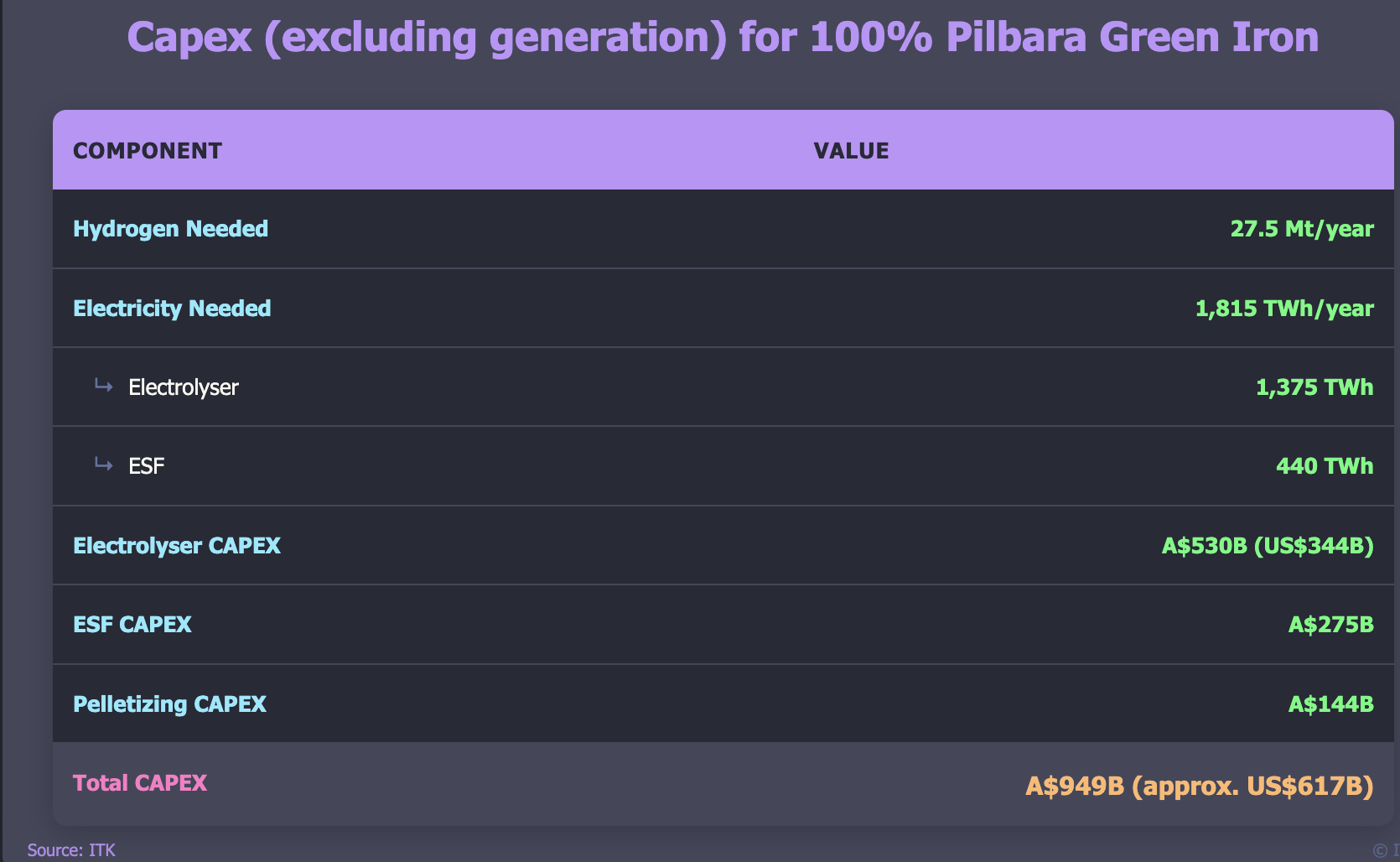The image size is (1400, 862).
Task: Click the 27.5 Mt/year value
Action: point(1301,229)
